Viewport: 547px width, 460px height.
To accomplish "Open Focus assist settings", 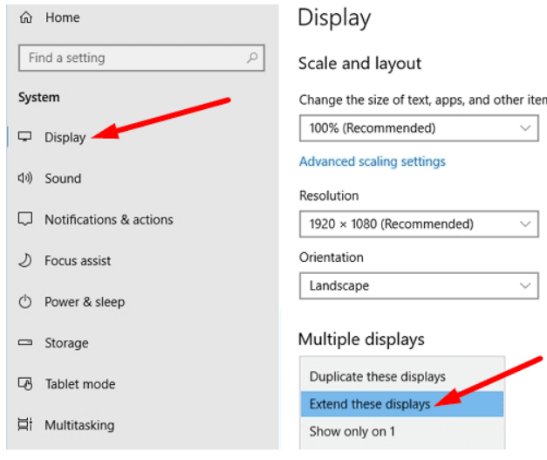I will pos(77,261).
